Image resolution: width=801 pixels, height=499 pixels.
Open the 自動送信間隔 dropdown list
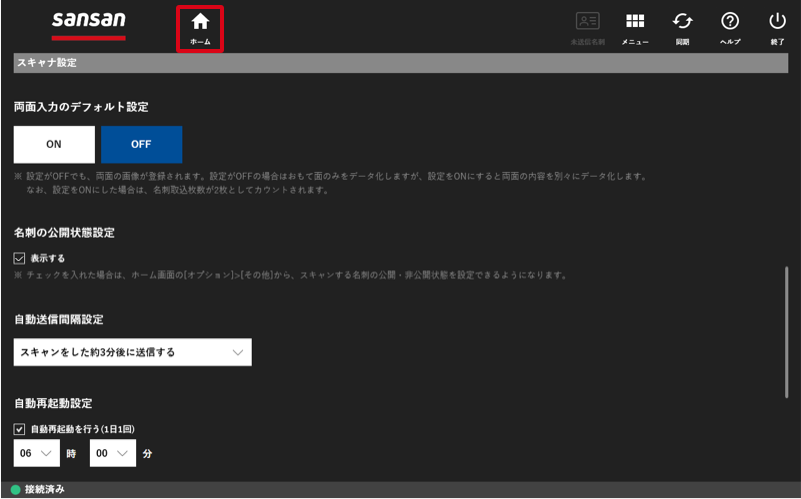[133, 352]
